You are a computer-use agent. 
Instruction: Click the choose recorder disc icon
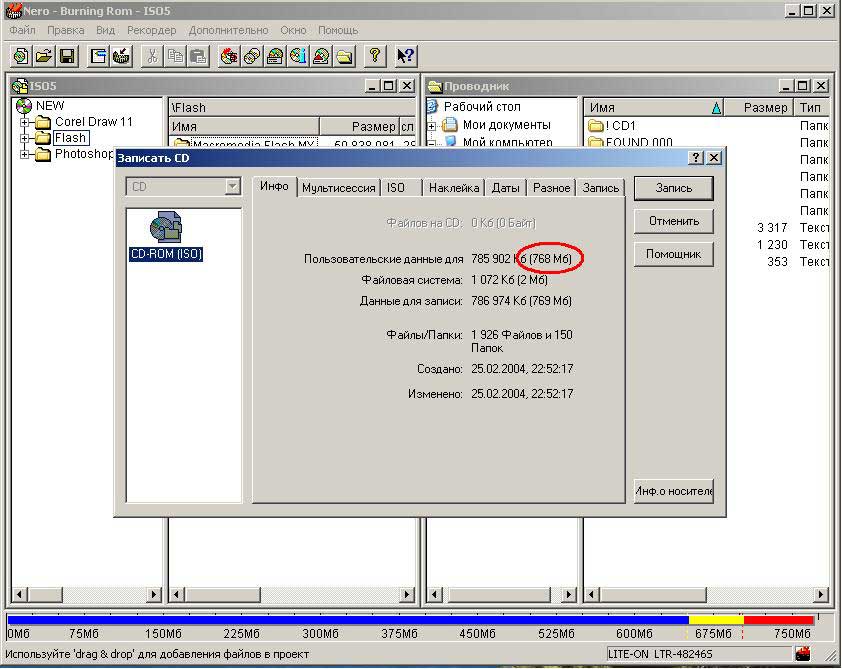click(x=275, y=56)
